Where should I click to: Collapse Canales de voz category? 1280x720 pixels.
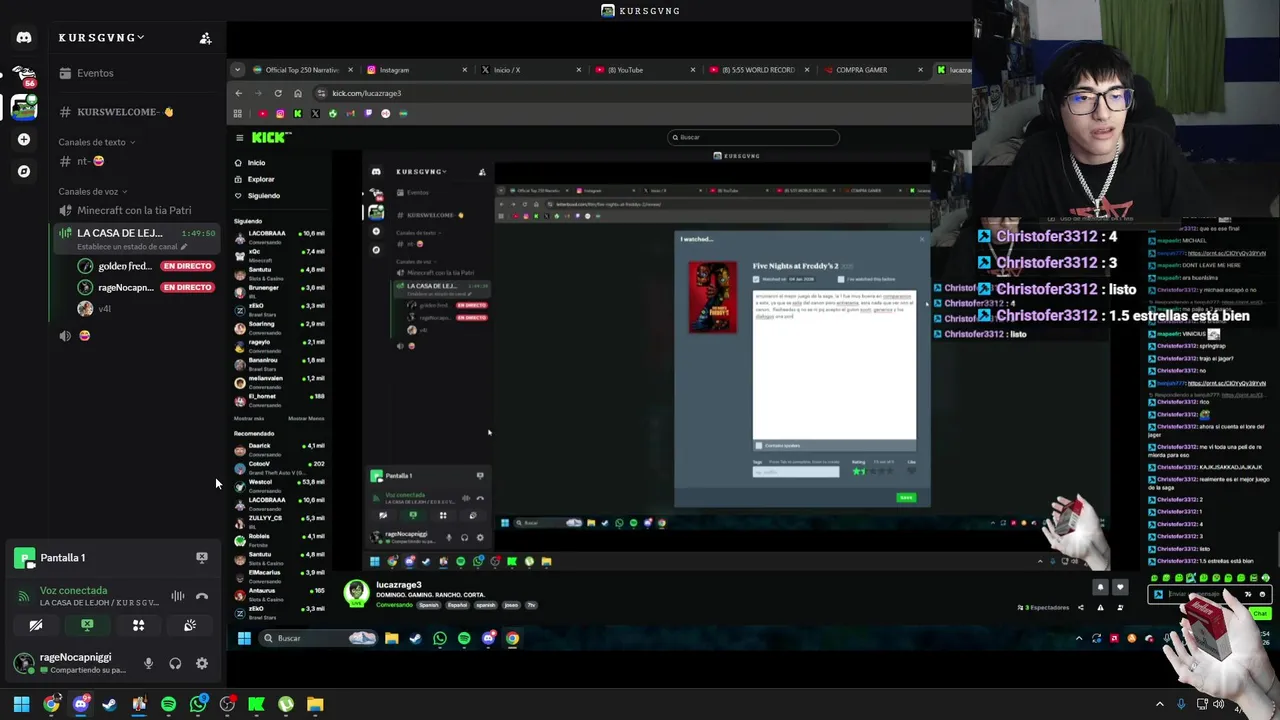point(93,191)
